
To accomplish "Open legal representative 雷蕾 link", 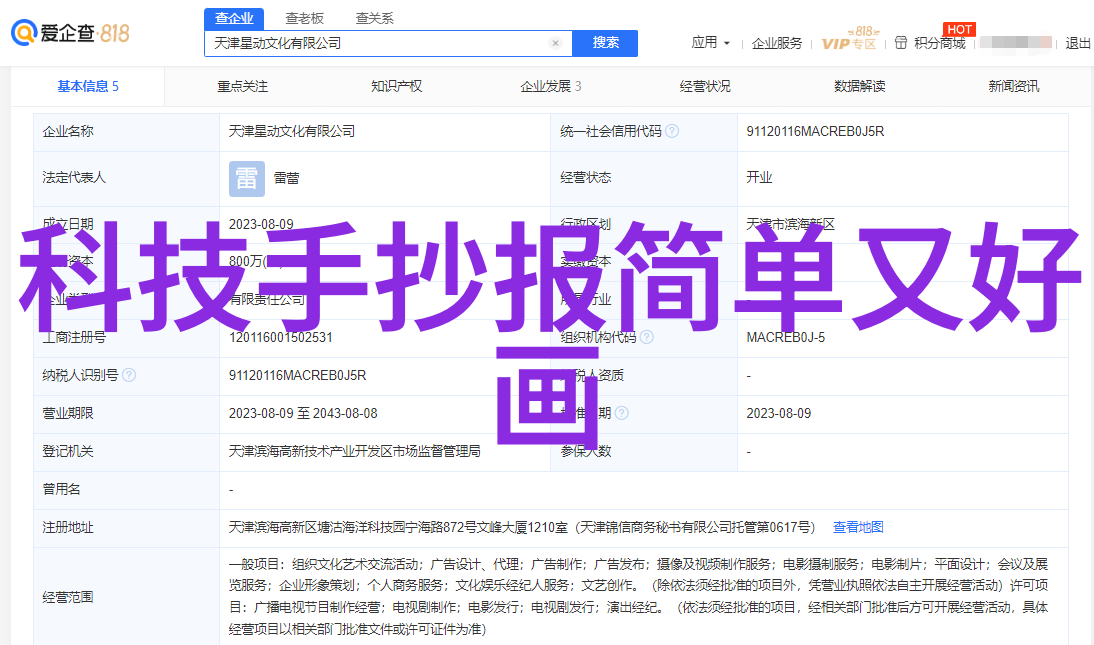I will point(286,178).
